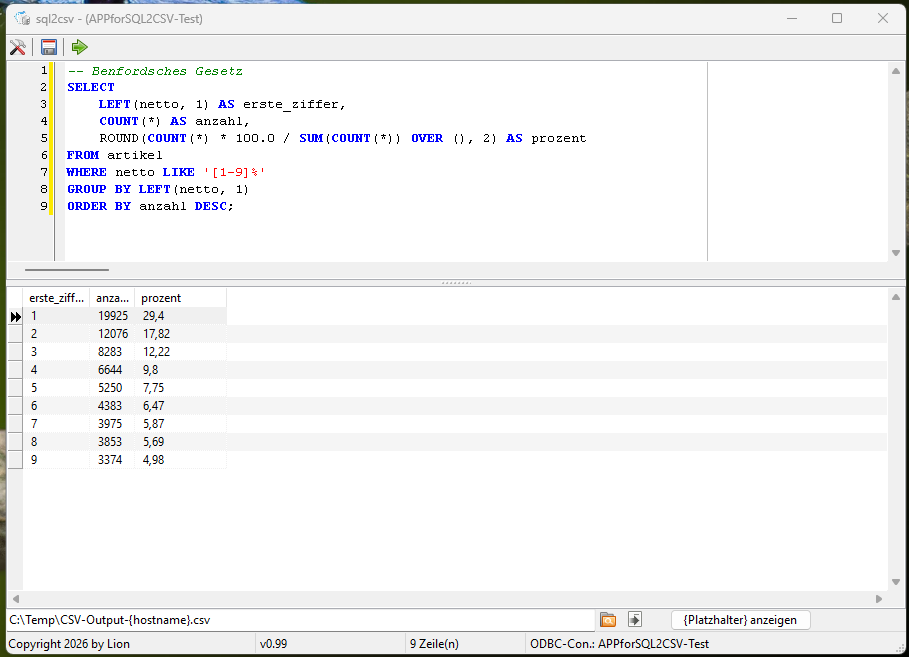This screenshot has height=657, width=909.
Task: Click the "v0.99" version label
Action: click(273, 644)
